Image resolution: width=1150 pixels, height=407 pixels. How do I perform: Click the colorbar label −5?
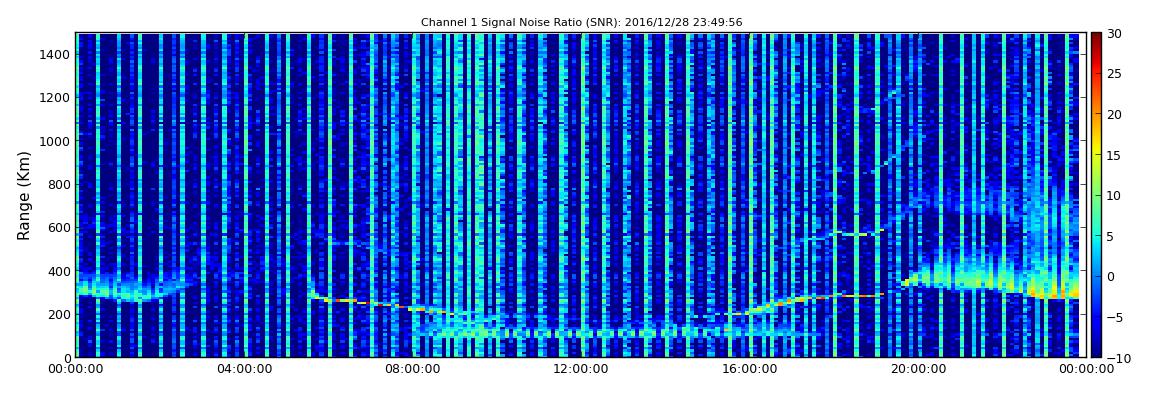click(1114, 317)
